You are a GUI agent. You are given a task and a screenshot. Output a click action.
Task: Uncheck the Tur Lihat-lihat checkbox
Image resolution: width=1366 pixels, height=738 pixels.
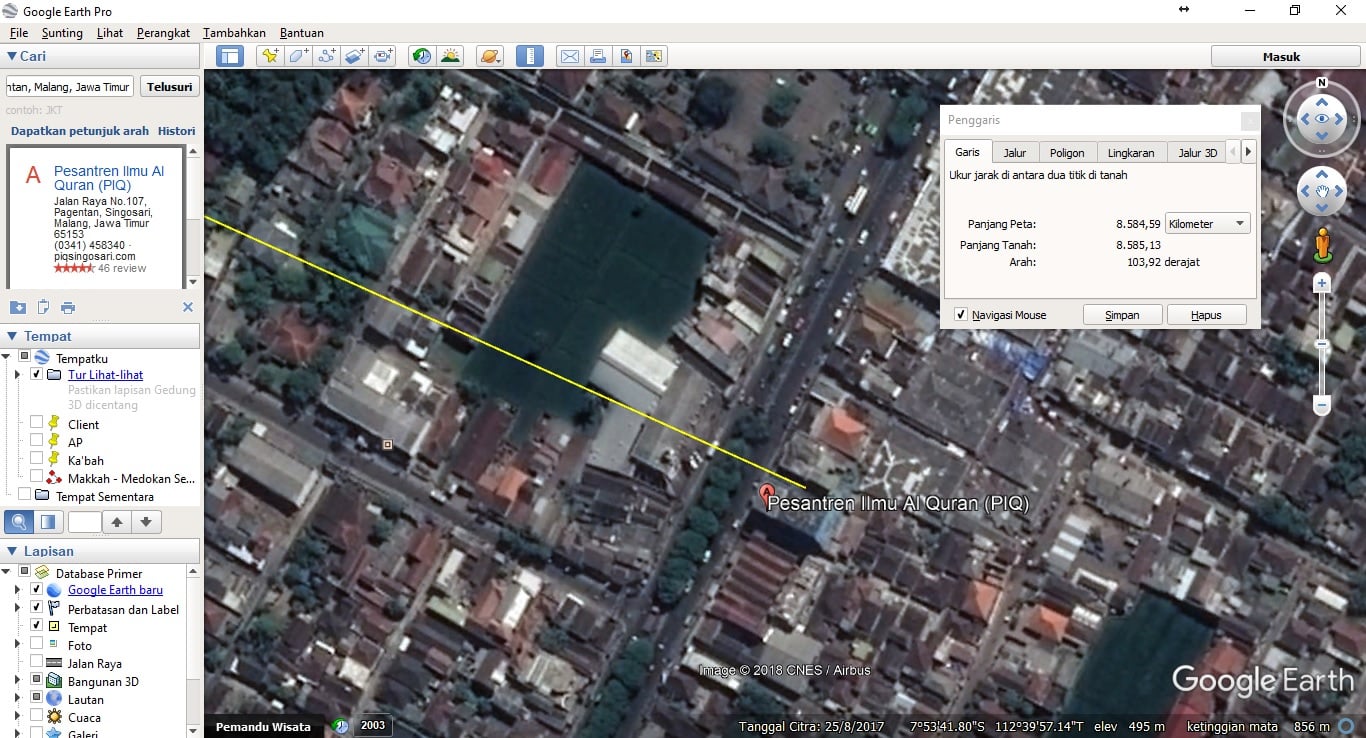coord(37,375)
